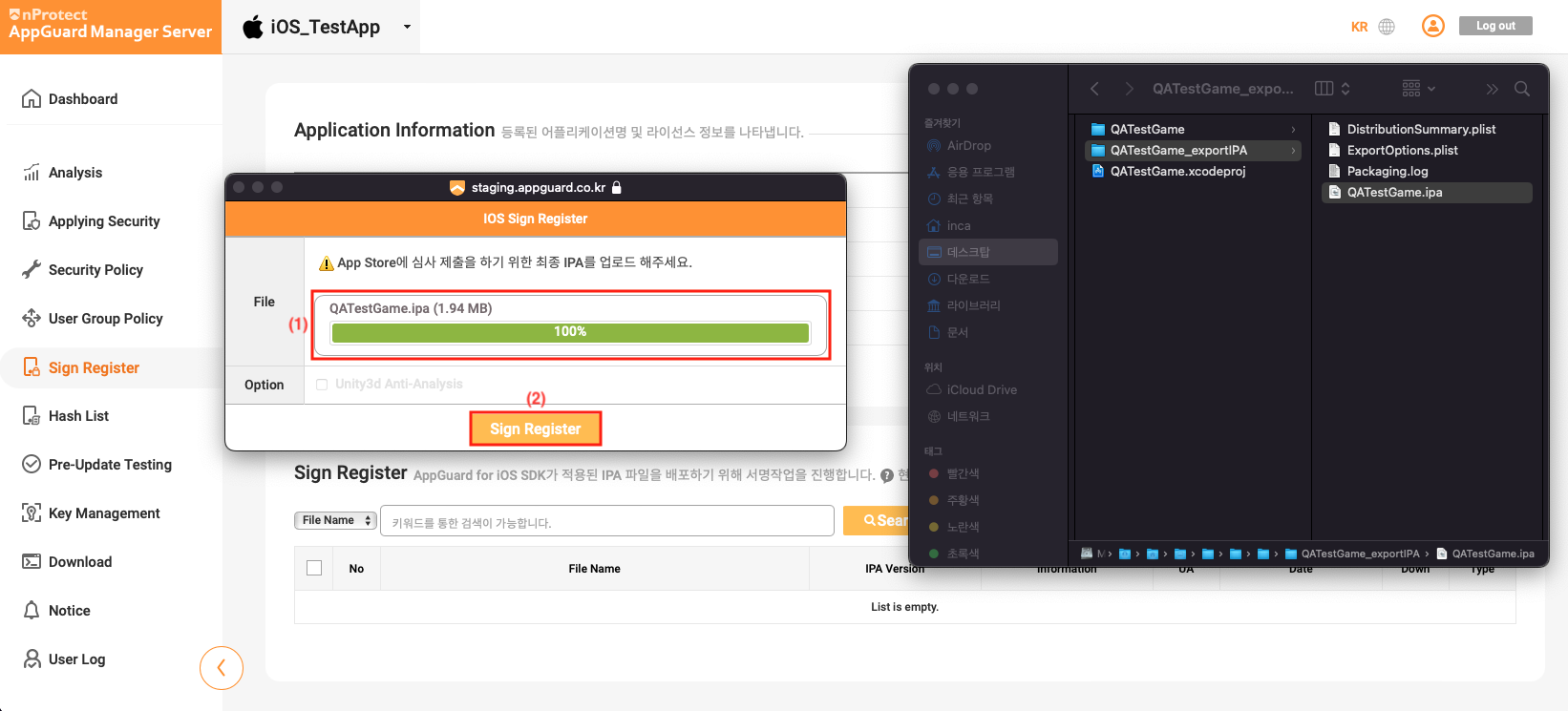
Task: Open the Finder group-by options dropdown
Action: point(1418,89)
